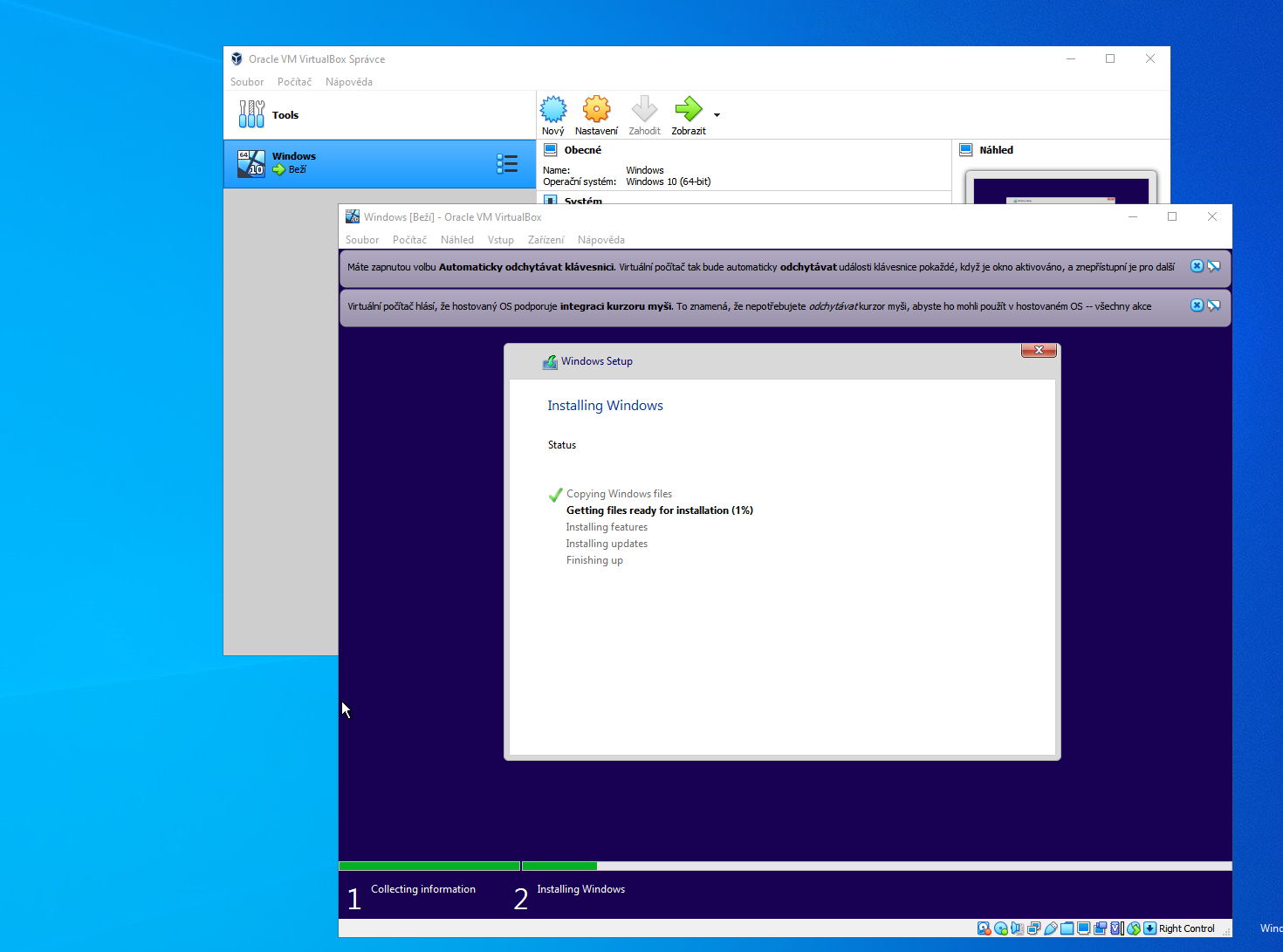Click the USB devices status icon
The image size is (1283, 952).
point(1051,928)
